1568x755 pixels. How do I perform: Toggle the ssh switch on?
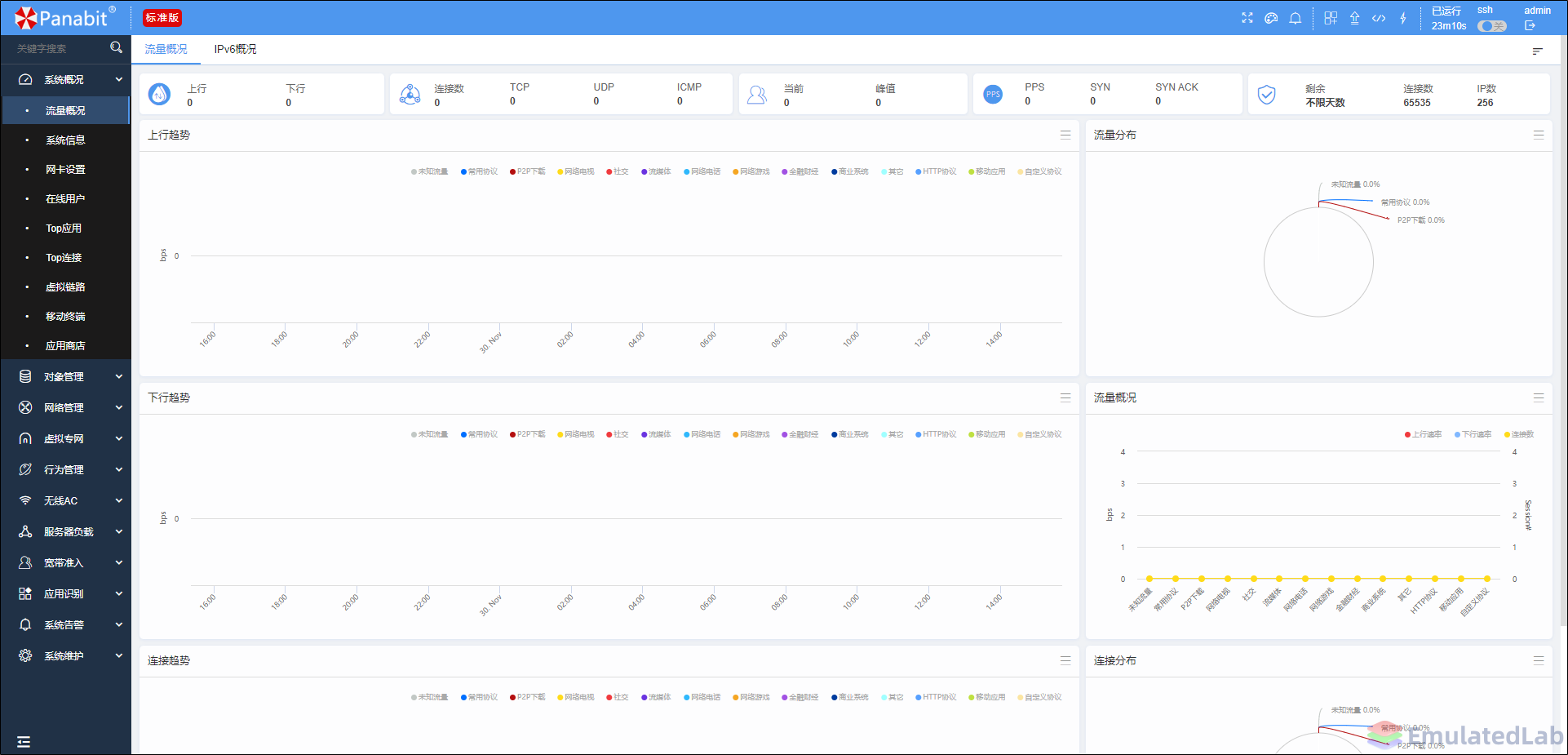[1491, 26]
